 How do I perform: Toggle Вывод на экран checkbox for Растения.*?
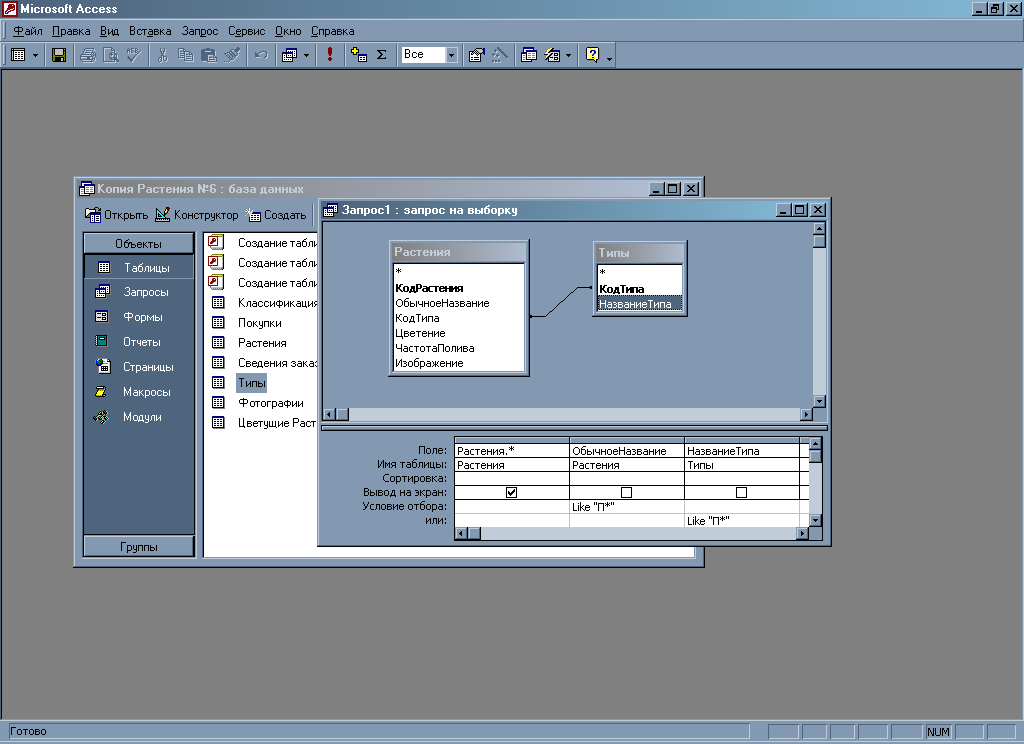tap(511, 493)
